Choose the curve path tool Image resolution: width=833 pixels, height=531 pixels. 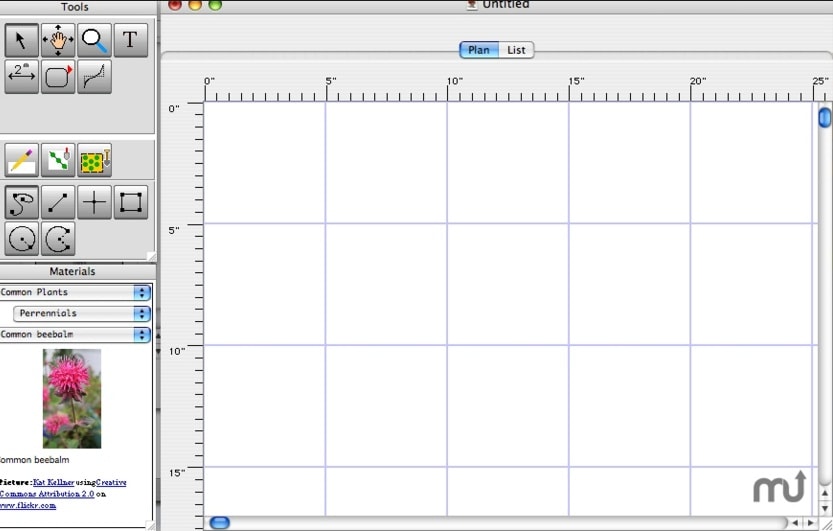click(x=95, y=76)
